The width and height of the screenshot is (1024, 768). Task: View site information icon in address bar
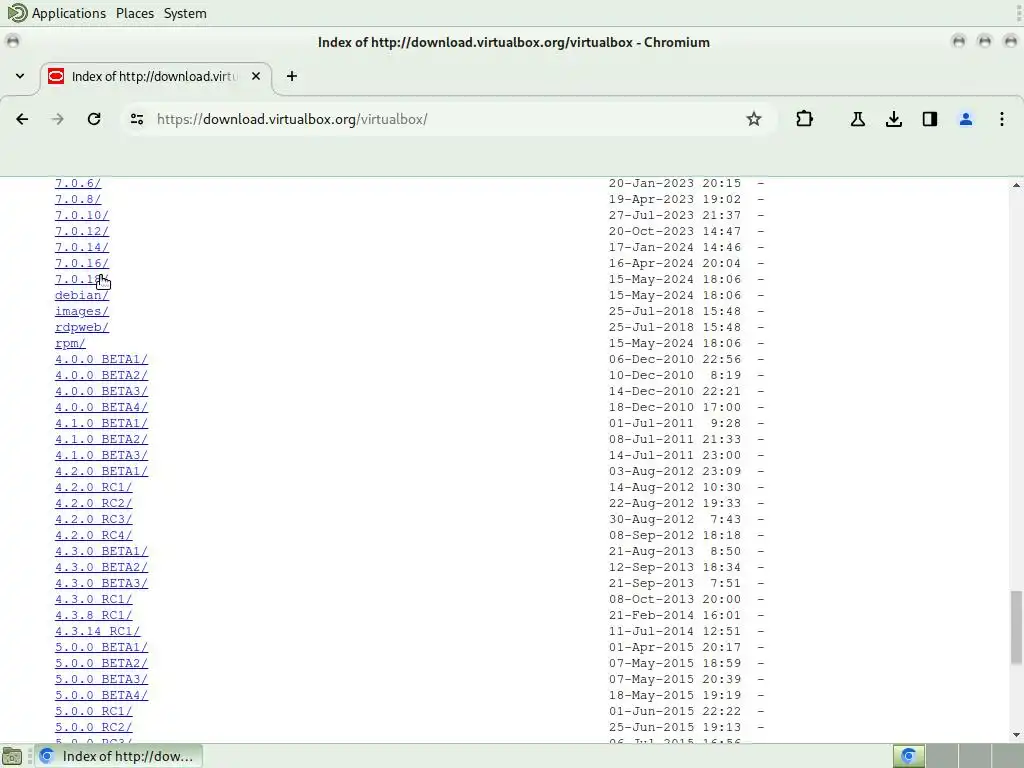point(137,119)
